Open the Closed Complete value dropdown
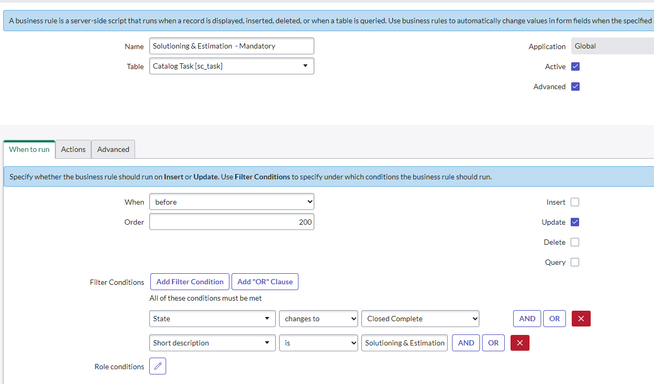The image size is (654, 384). pos(420,319)
